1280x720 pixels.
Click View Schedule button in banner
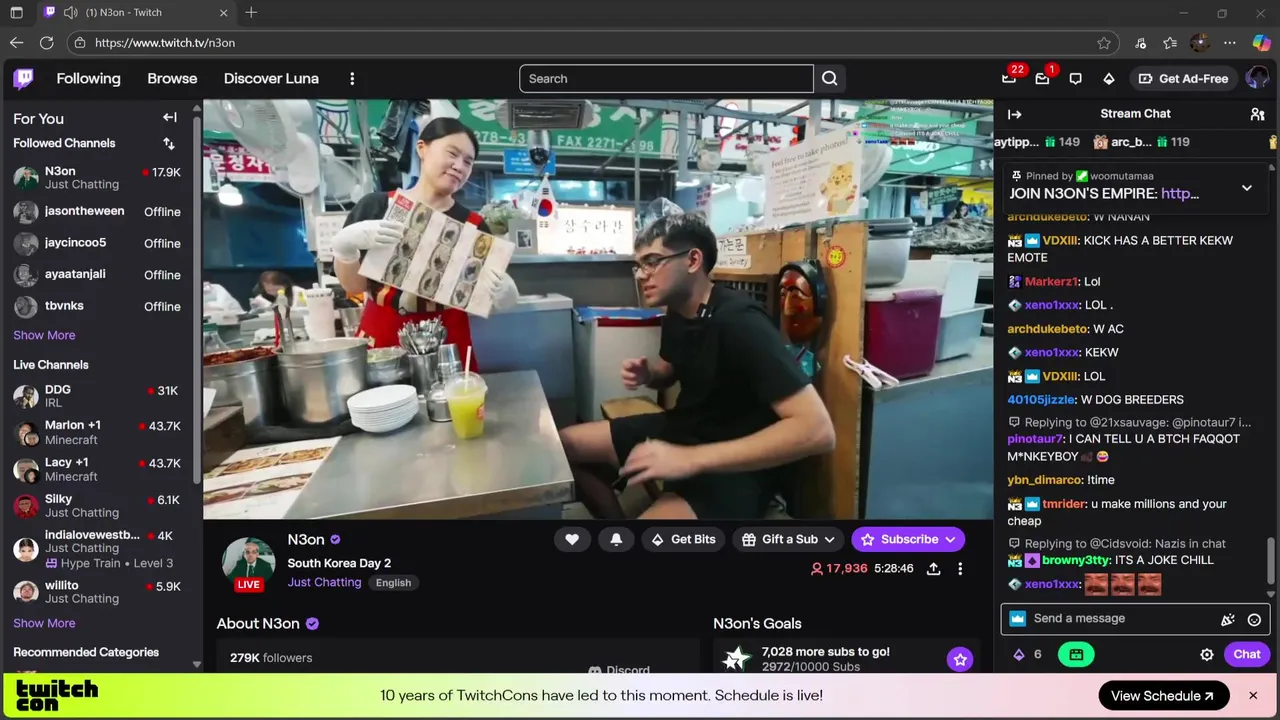tap(1164, 696)
